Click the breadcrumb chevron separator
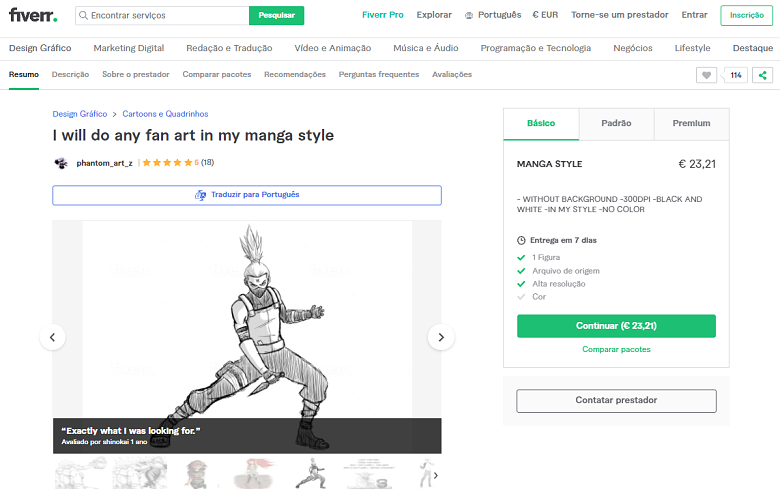 (114, 114)
